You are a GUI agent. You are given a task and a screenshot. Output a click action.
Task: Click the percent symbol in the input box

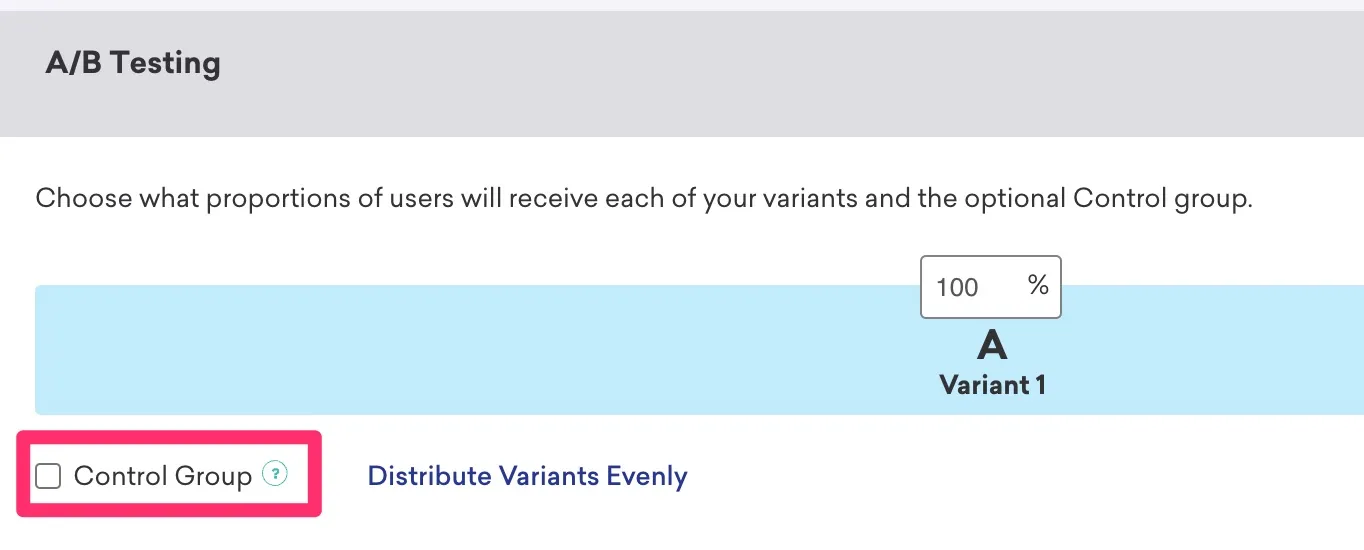tap(1038, 286)
